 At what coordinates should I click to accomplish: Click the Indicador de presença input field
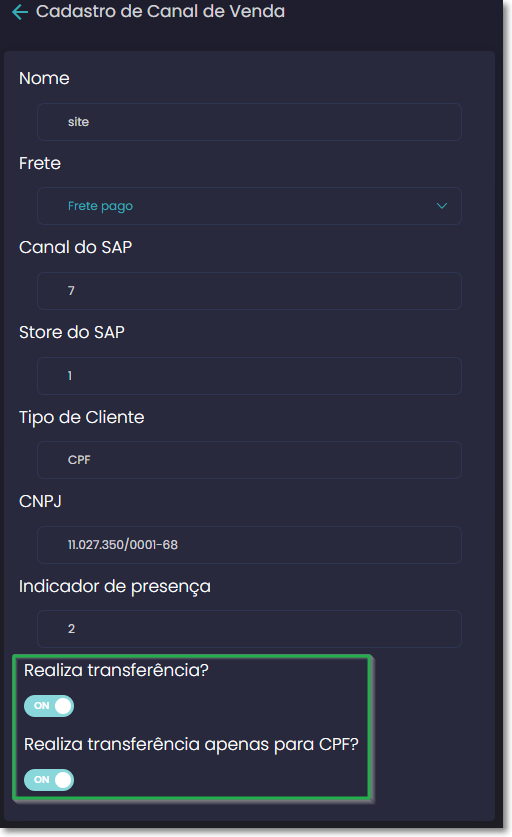tap(249, 629)
